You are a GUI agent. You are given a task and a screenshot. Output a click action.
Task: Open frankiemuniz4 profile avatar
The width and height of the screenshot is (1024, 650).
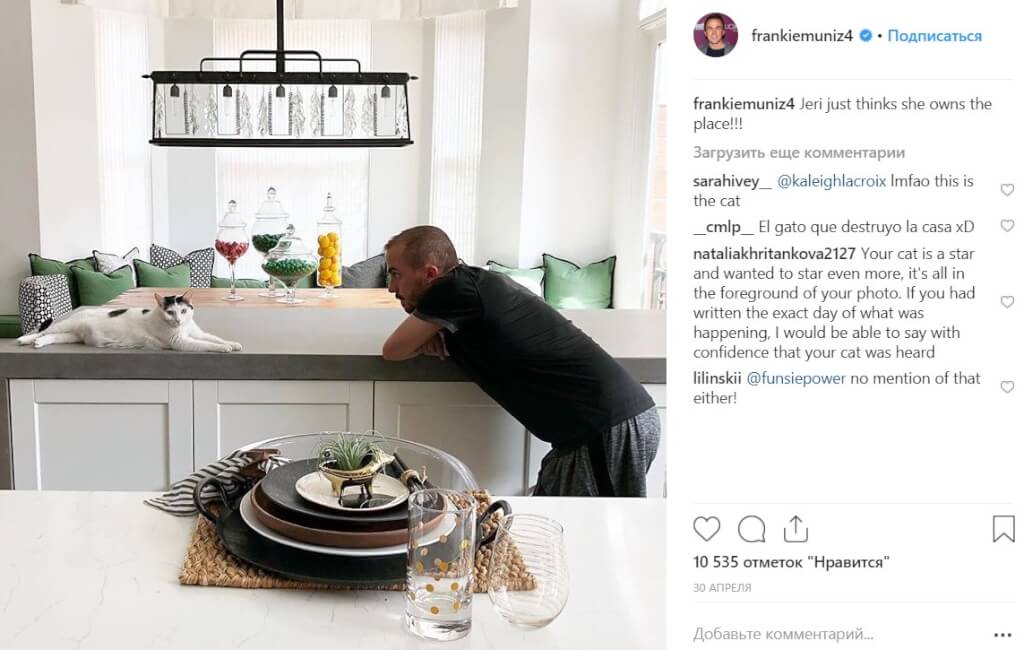click(x=716, y=35)
